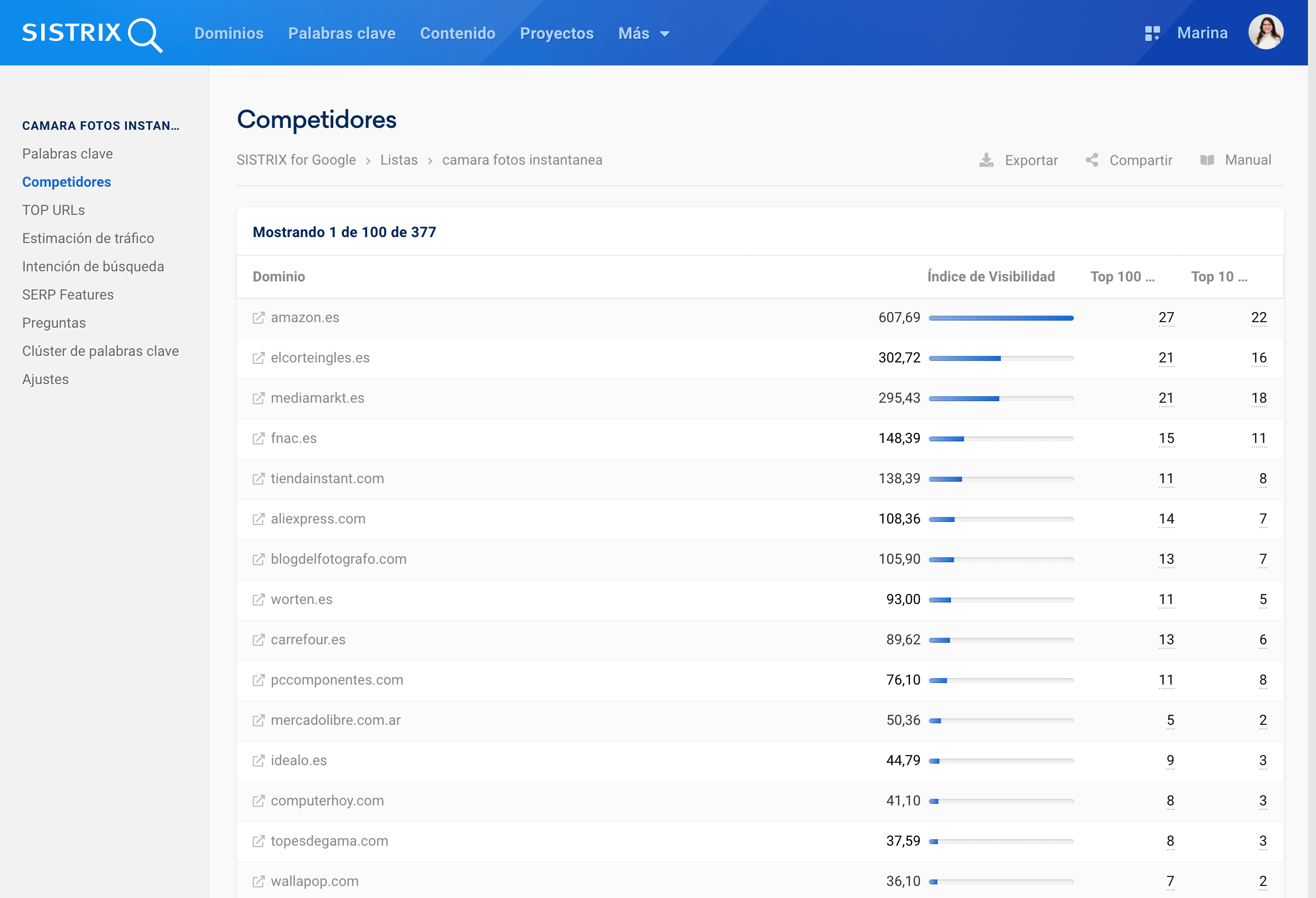Screen dimensions: 1316x898
Task: Click the Manual book icon
Action: (x=1207, y=160)
